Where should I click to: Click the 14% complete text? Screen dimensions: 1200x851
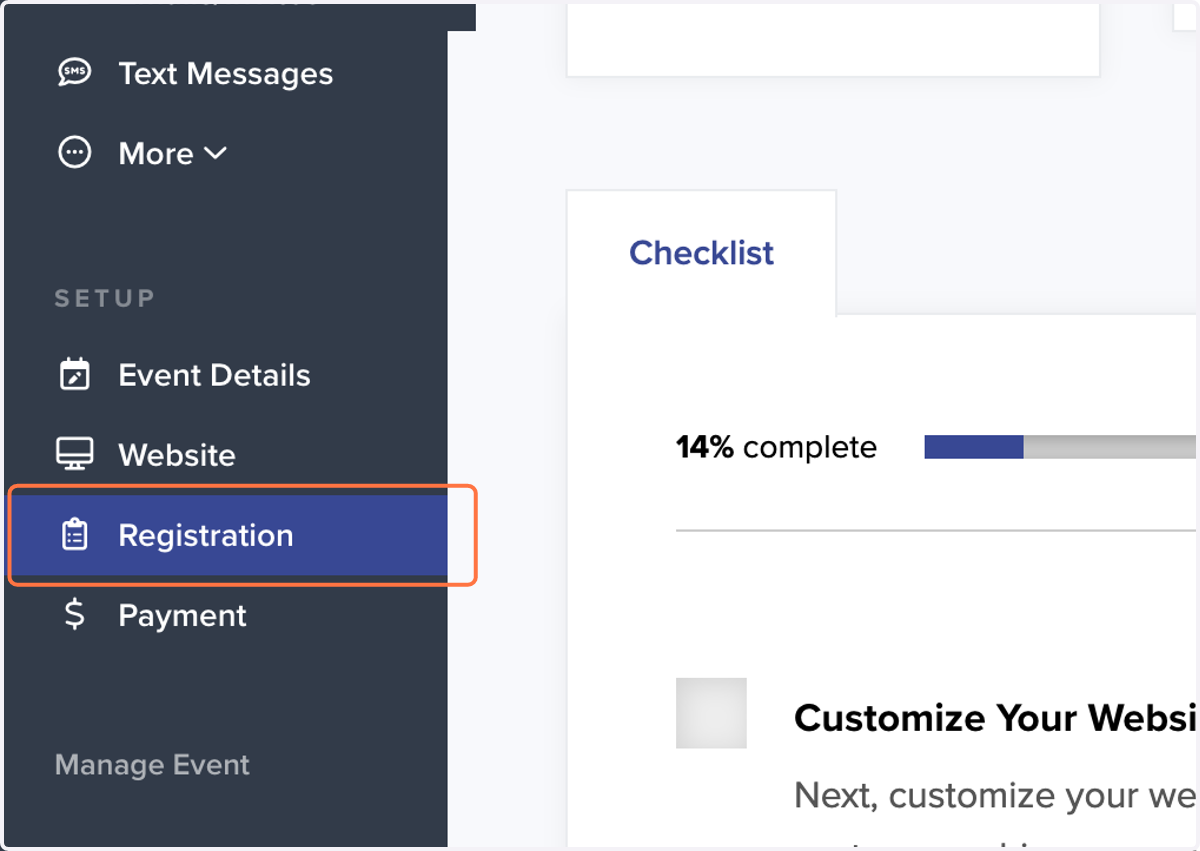pos(776,447)
